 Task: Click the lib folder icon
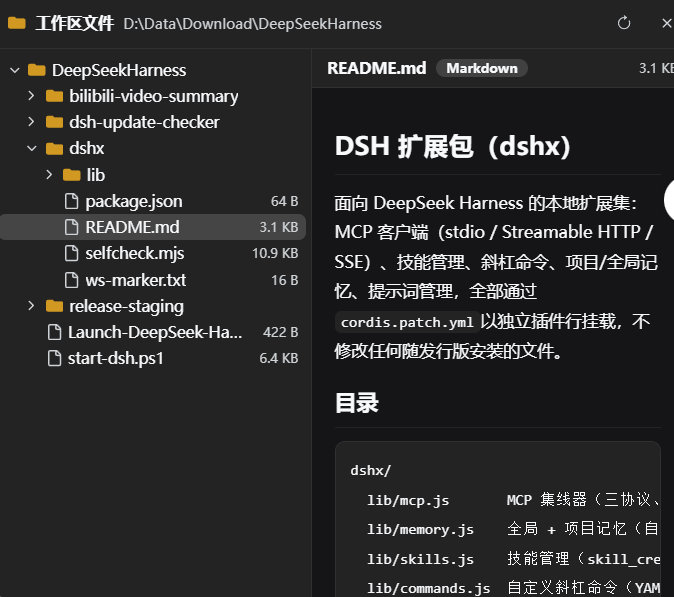(x=71, y=175)
